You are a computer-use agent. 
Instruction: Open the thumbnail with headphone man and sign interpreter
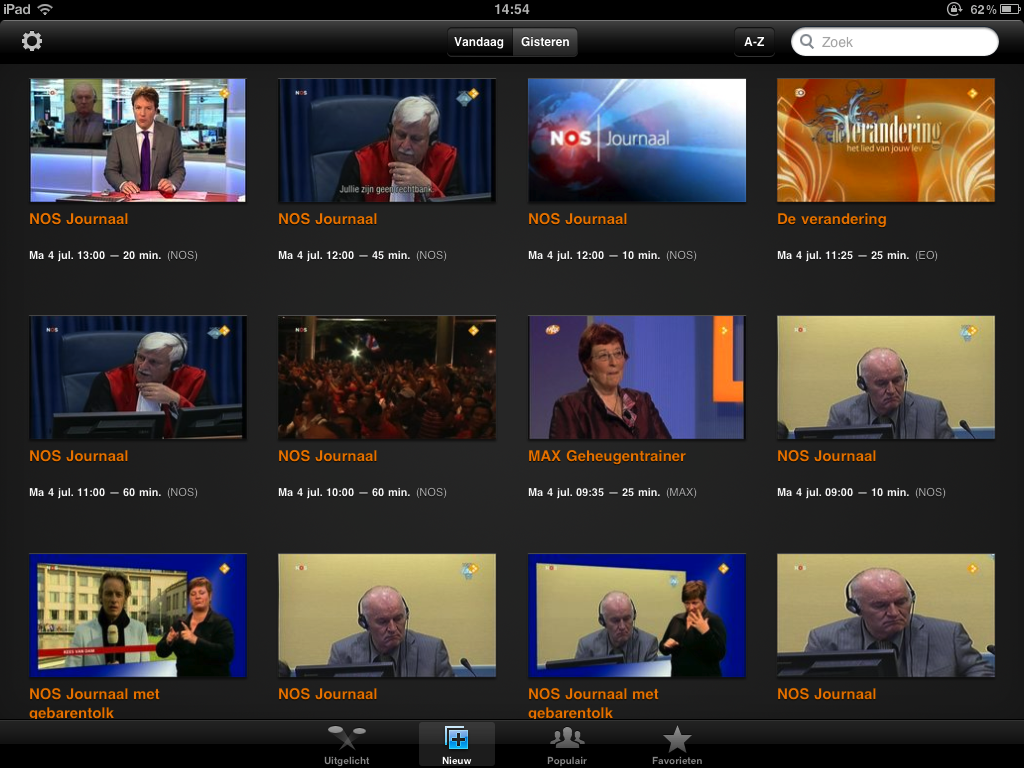click(x=637, y=615)
